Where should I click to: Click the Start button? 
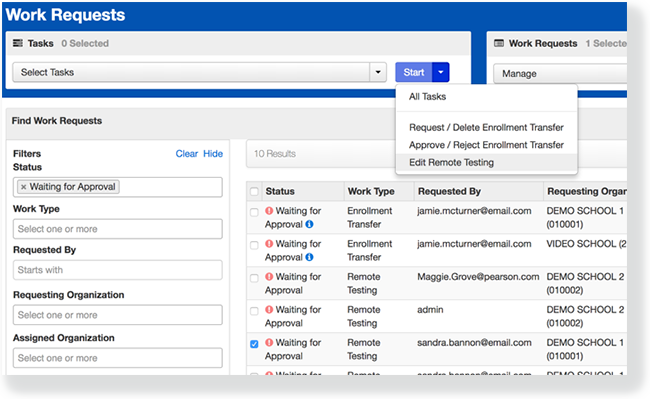414,72
